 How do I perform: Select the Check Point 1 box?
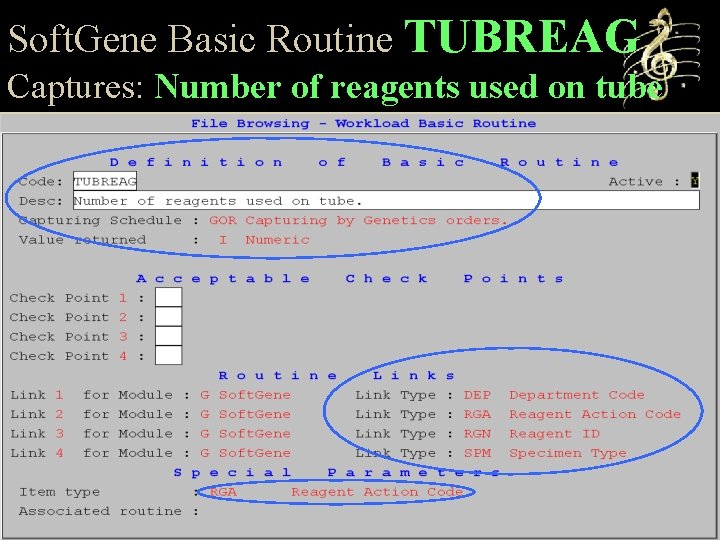[169, 297]
